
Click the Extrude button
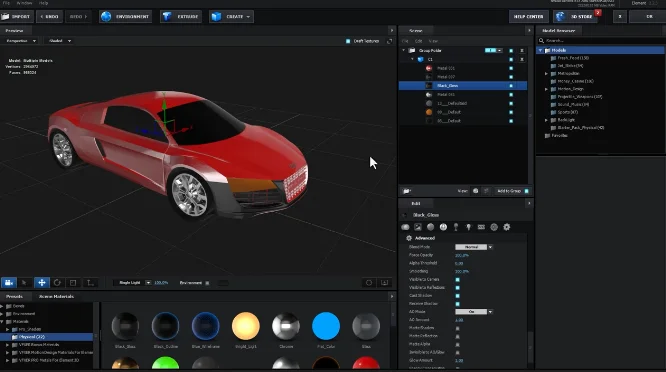181,17
